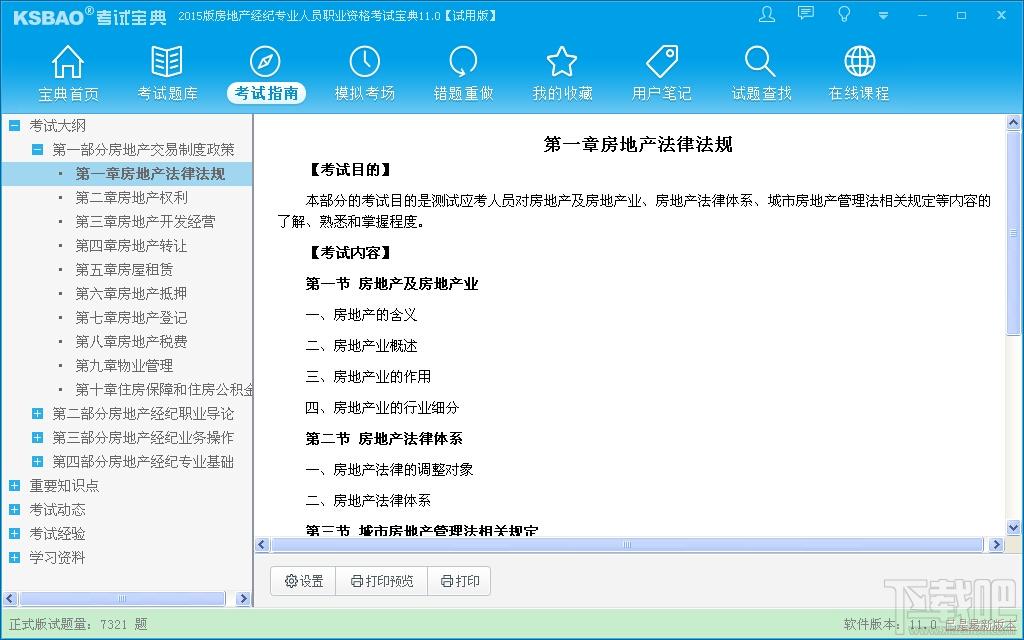Click the 已是最新版本 version link
This screenshot has width=1024, height=640.
(x=980, y=625)
